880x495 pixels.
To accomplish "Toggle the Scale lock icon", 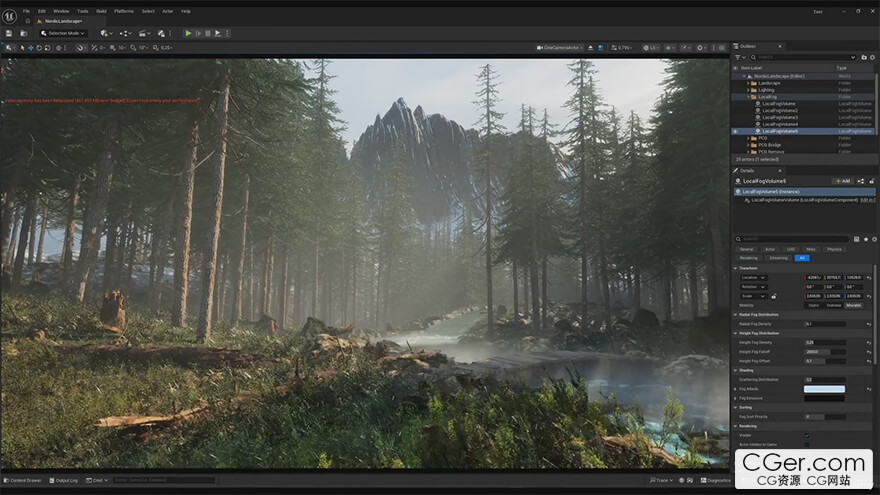I will tap(773, 296).
